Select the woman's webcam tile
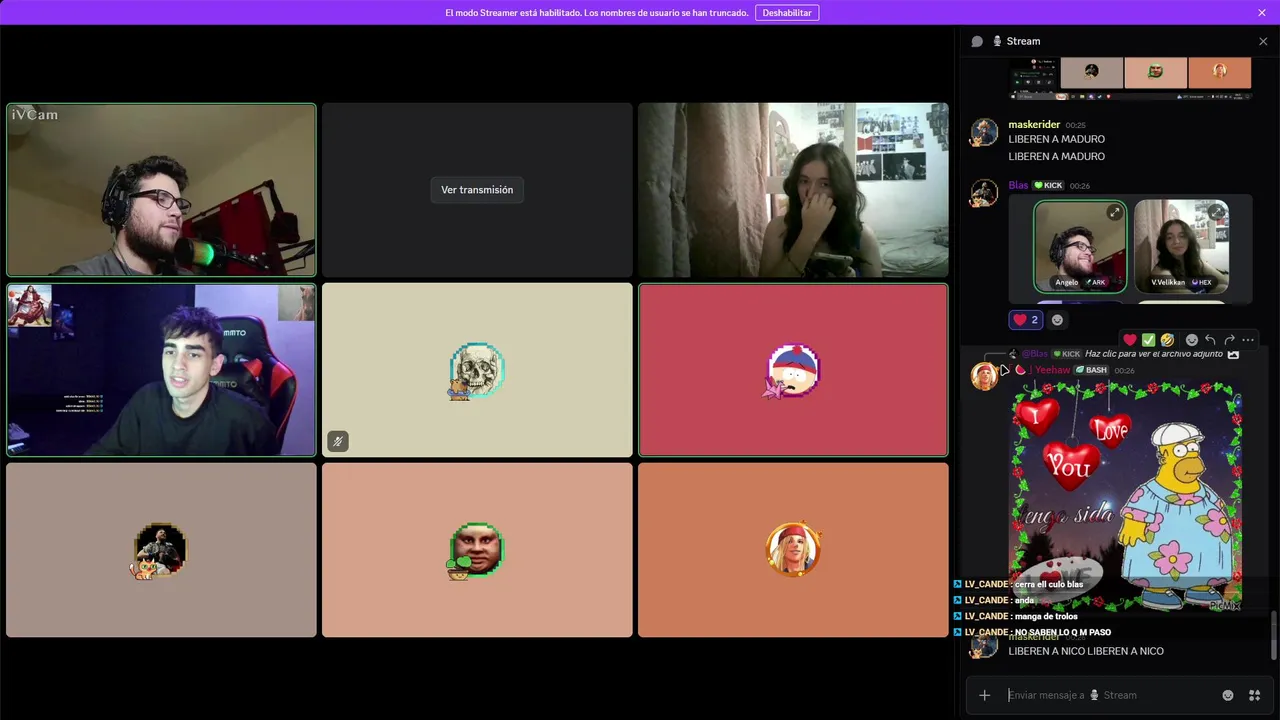The width and height of the screenshot is (1280, 720). pyautogui.click(x=793, y=190)
